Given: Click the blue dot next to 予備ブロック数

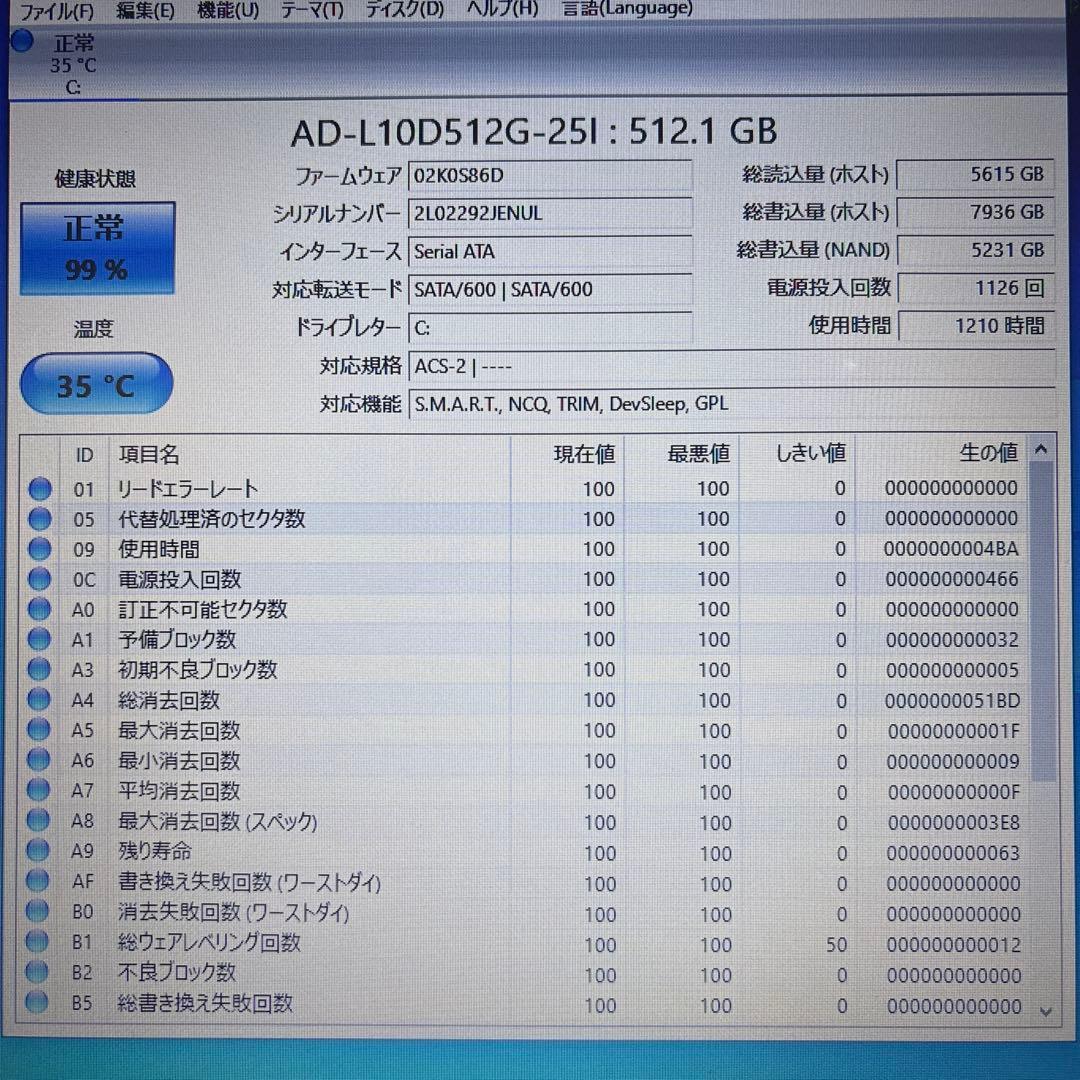Looking at the screenshot, I should point(39,640).
